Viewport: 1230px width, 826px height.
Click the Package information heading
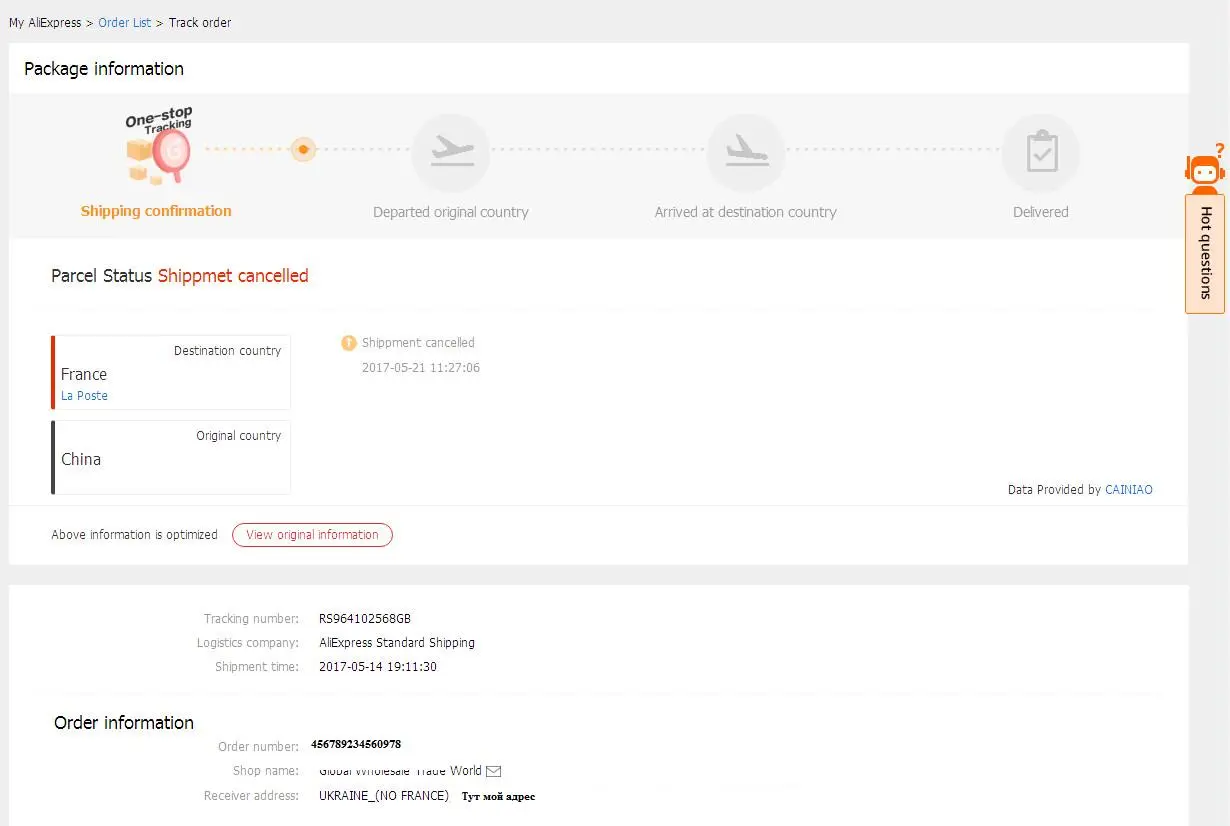pos(104,69)
